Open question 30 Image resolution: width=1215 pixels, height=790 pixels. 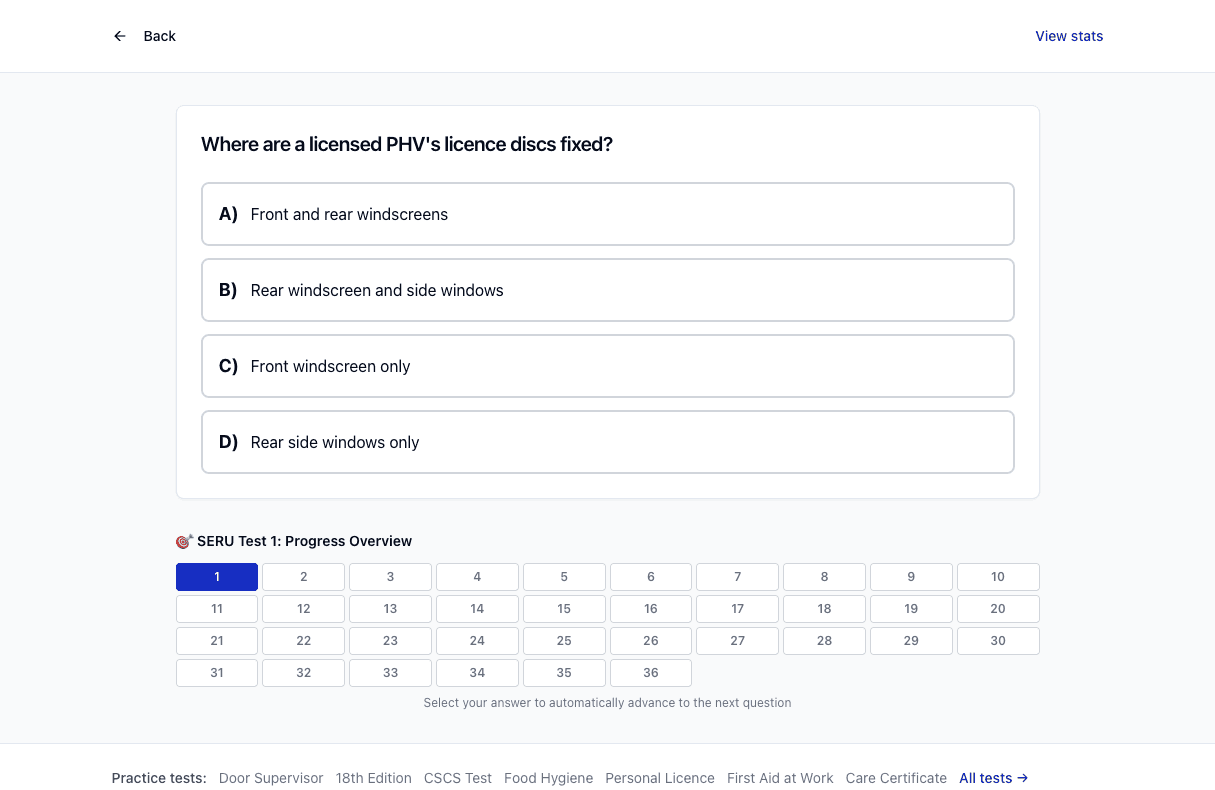[x=998, y=641]
